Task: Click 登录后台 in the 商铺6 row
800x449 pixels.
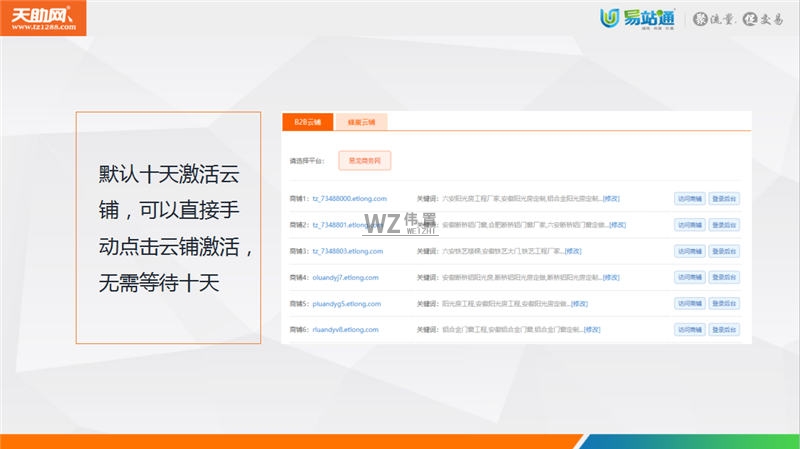Action: coord(724,330)
